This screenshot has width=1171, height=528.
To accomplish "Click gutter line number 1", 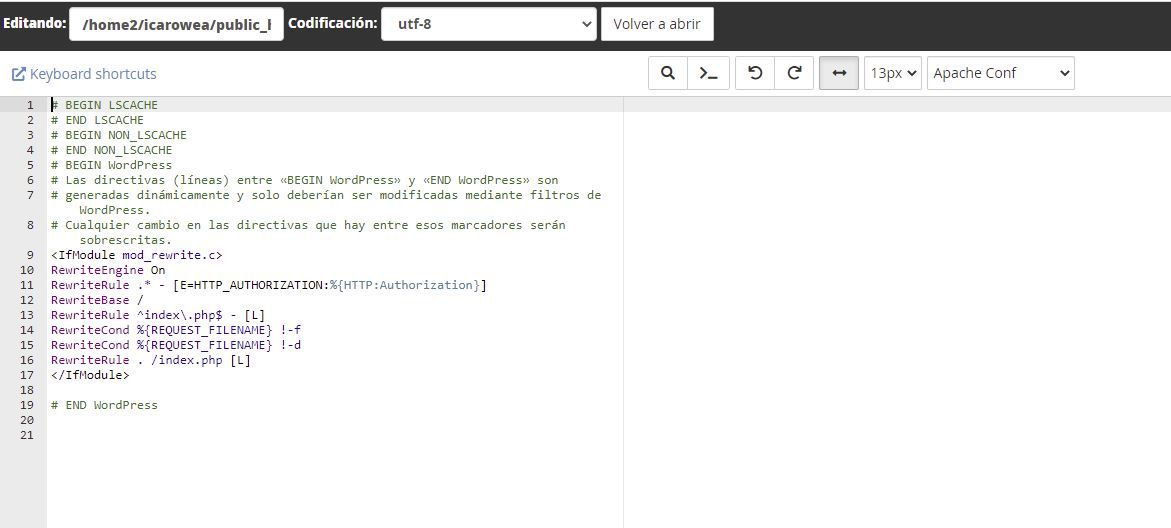I will click(x=30, y=105).
